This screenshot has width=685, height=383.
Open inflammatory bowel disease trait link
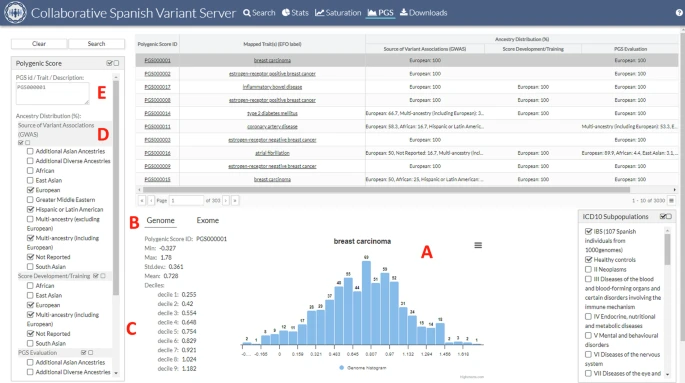click(272, 87)
